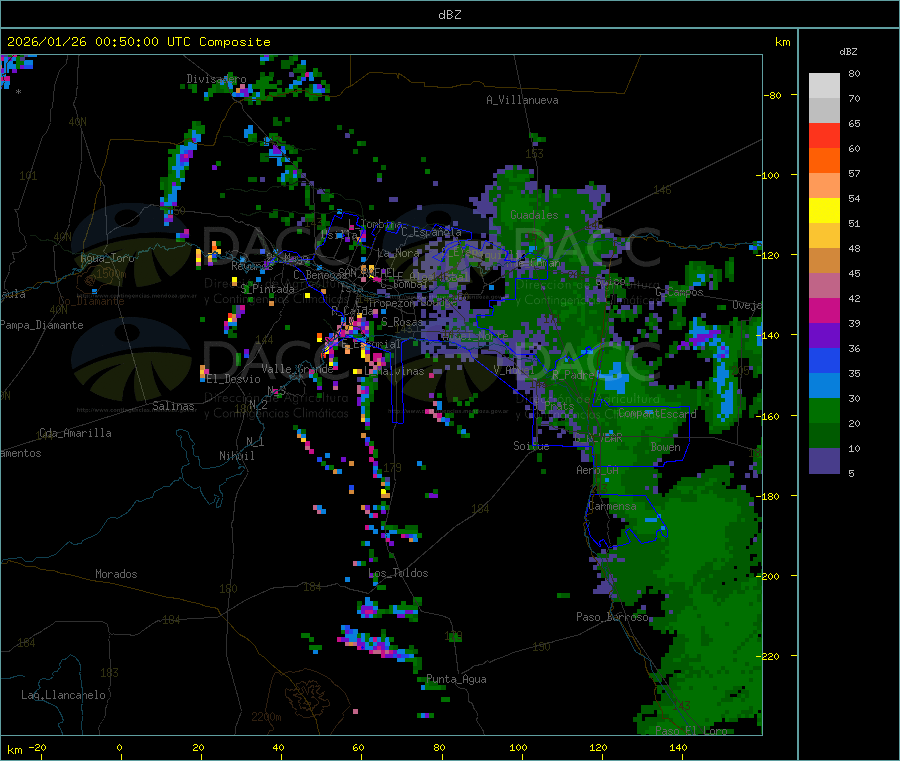The image size is (900, 761).
Task: Click the 2200m volcano contour label
Action: pos(266,717)
